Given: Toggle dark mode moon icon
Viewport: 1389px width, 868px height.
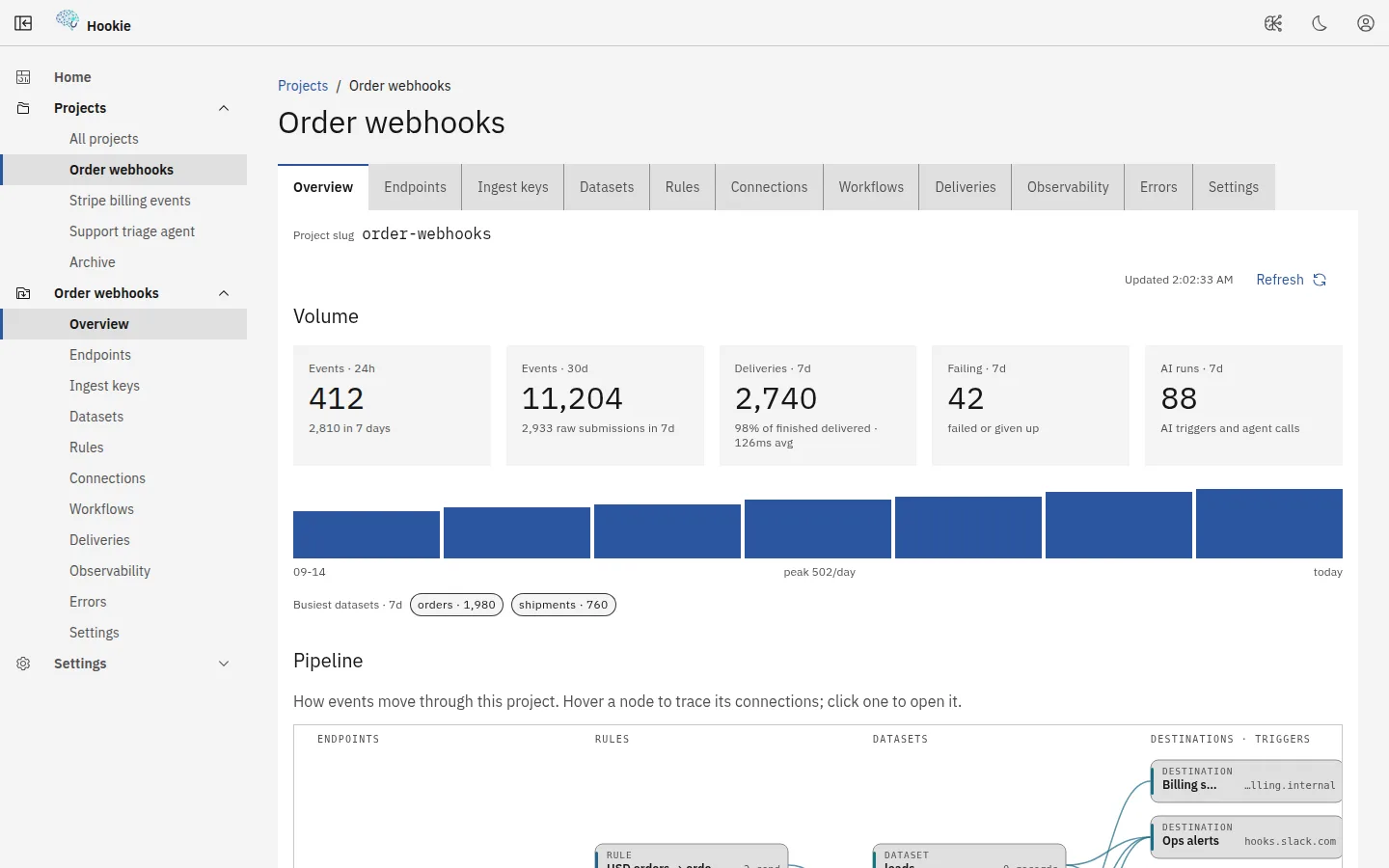Looking at the screenshot, I should [1320, 23].
